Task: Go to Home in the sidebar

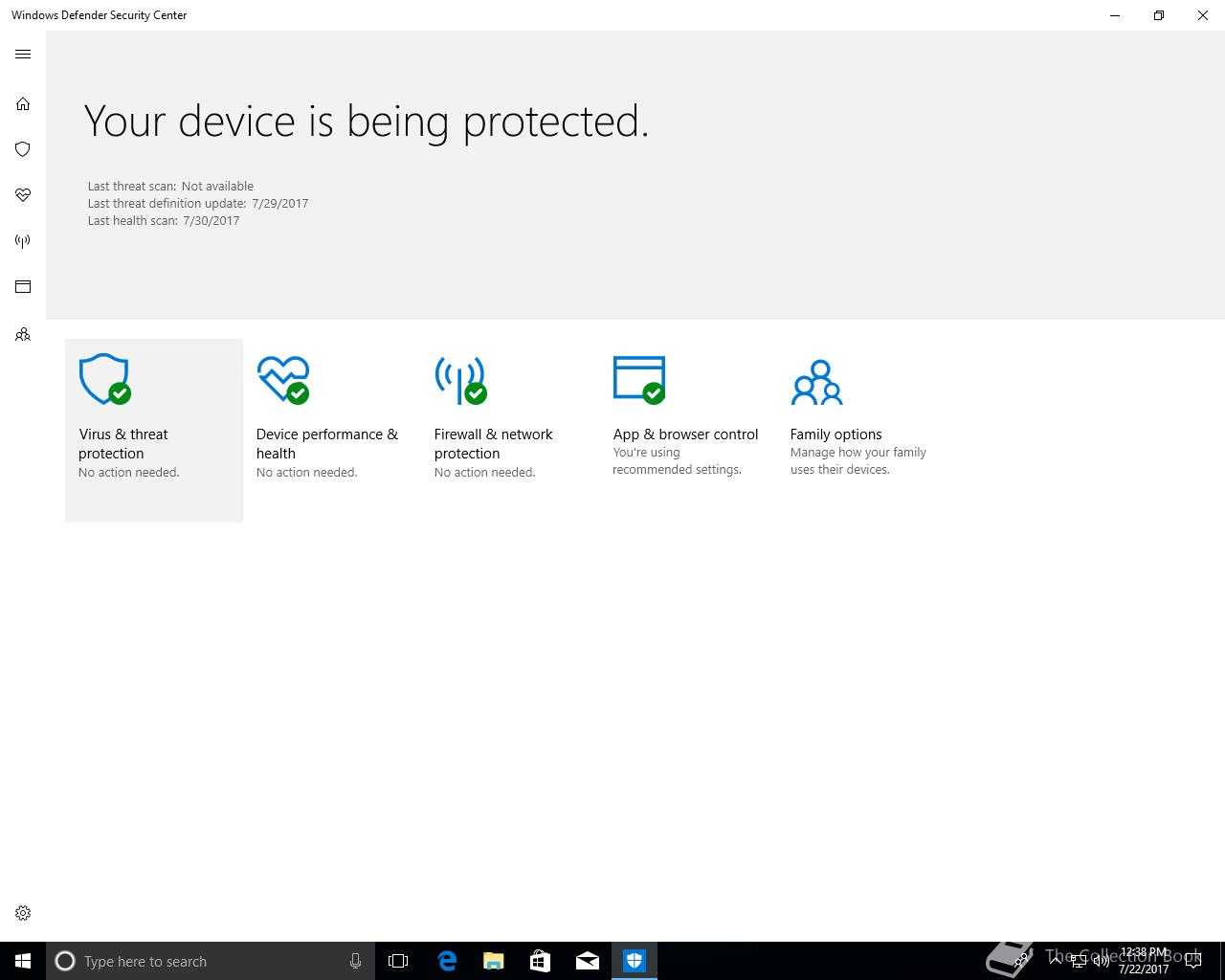Action: pyautogui.click(x=23, y=103)
